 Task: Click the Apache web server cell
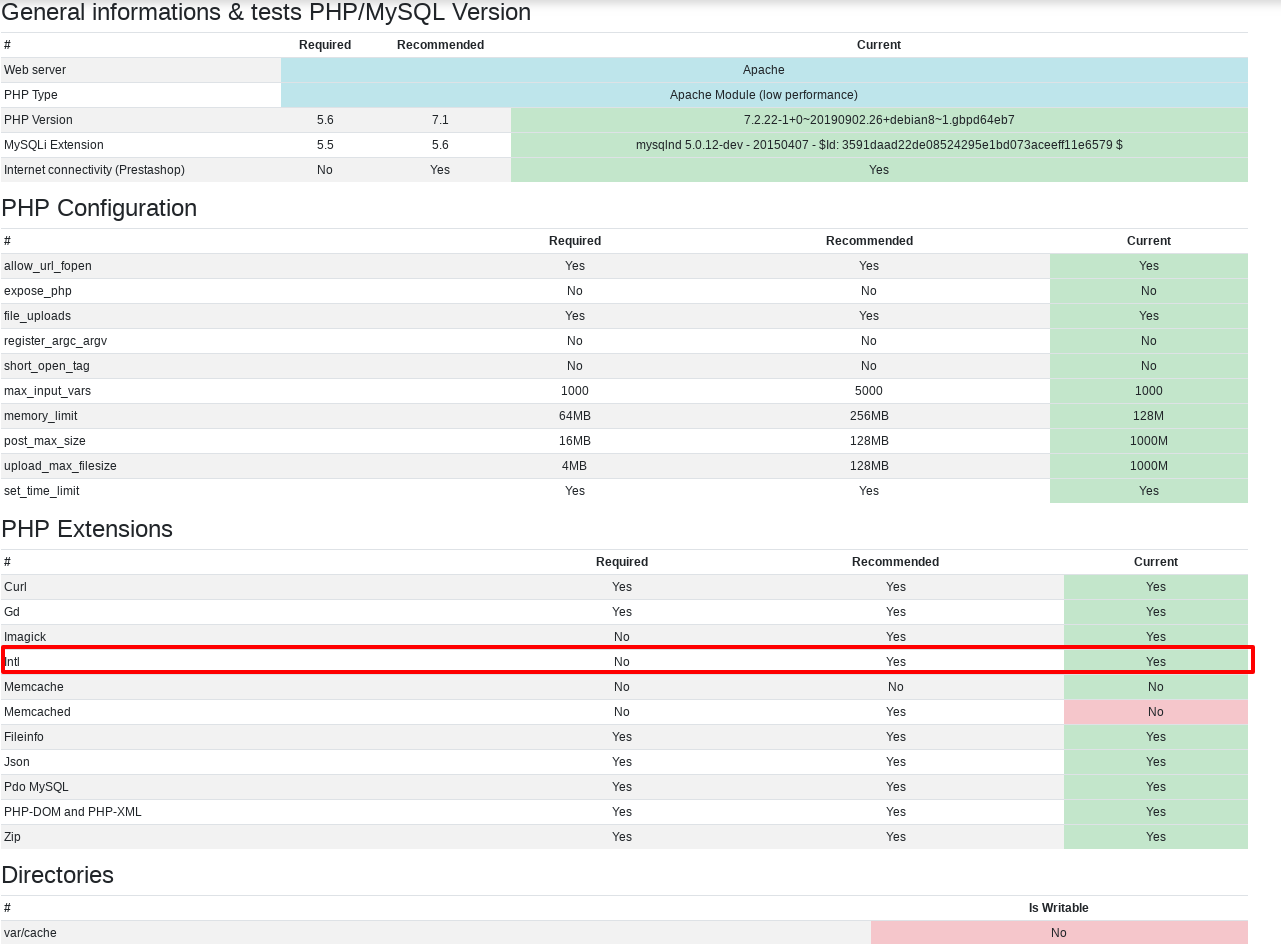(763, 70)
